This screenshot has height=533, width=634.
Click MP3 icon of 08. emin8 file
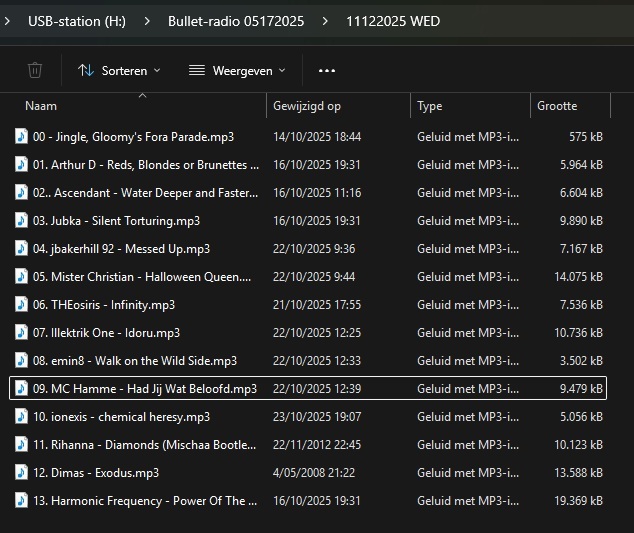(21, 360)
